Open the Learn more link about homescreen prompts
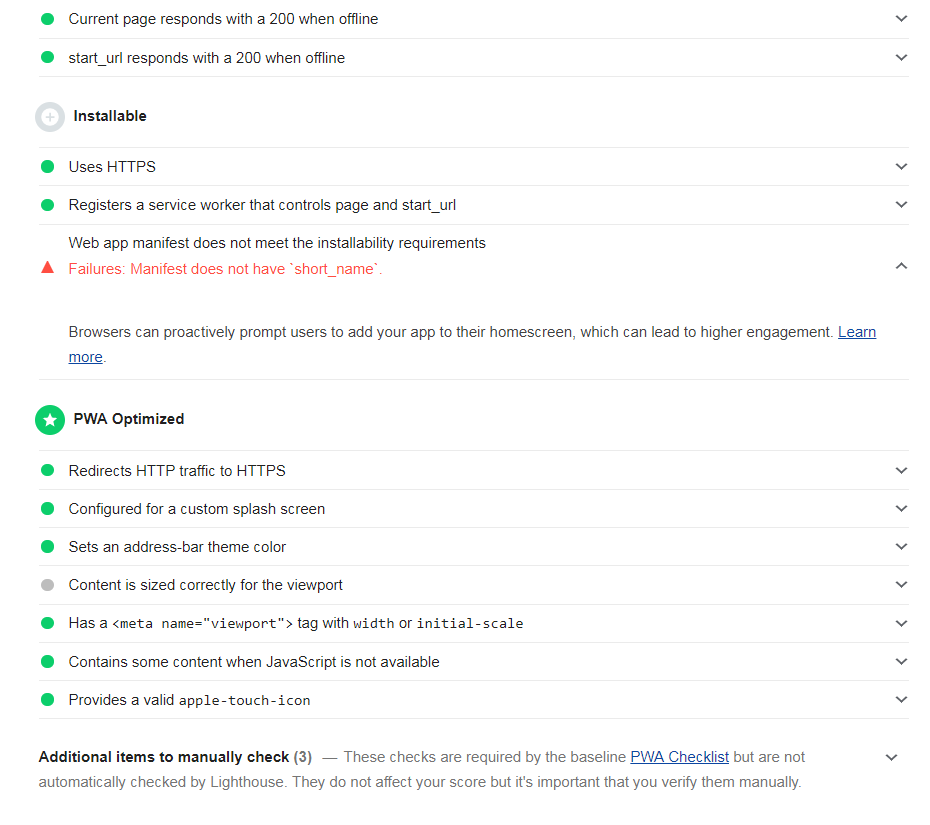This screenshot has height=825, width=930. pos(856,331)
